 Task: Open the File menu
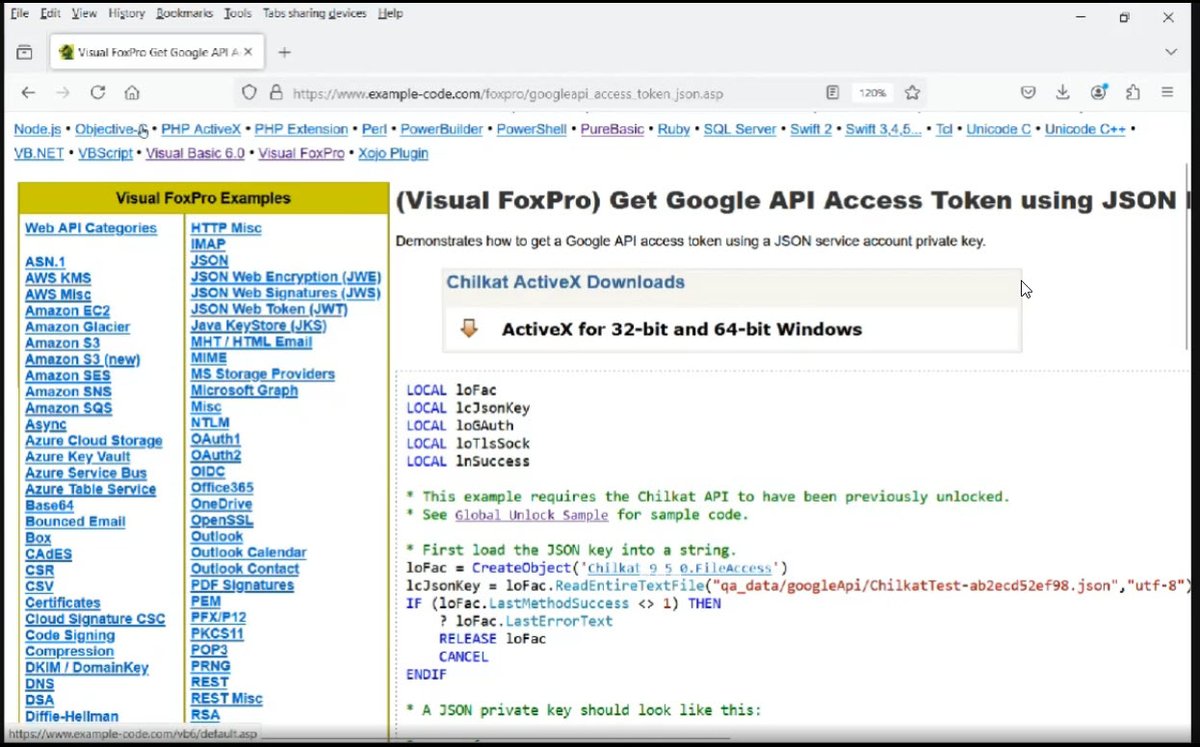click(19, 13)
